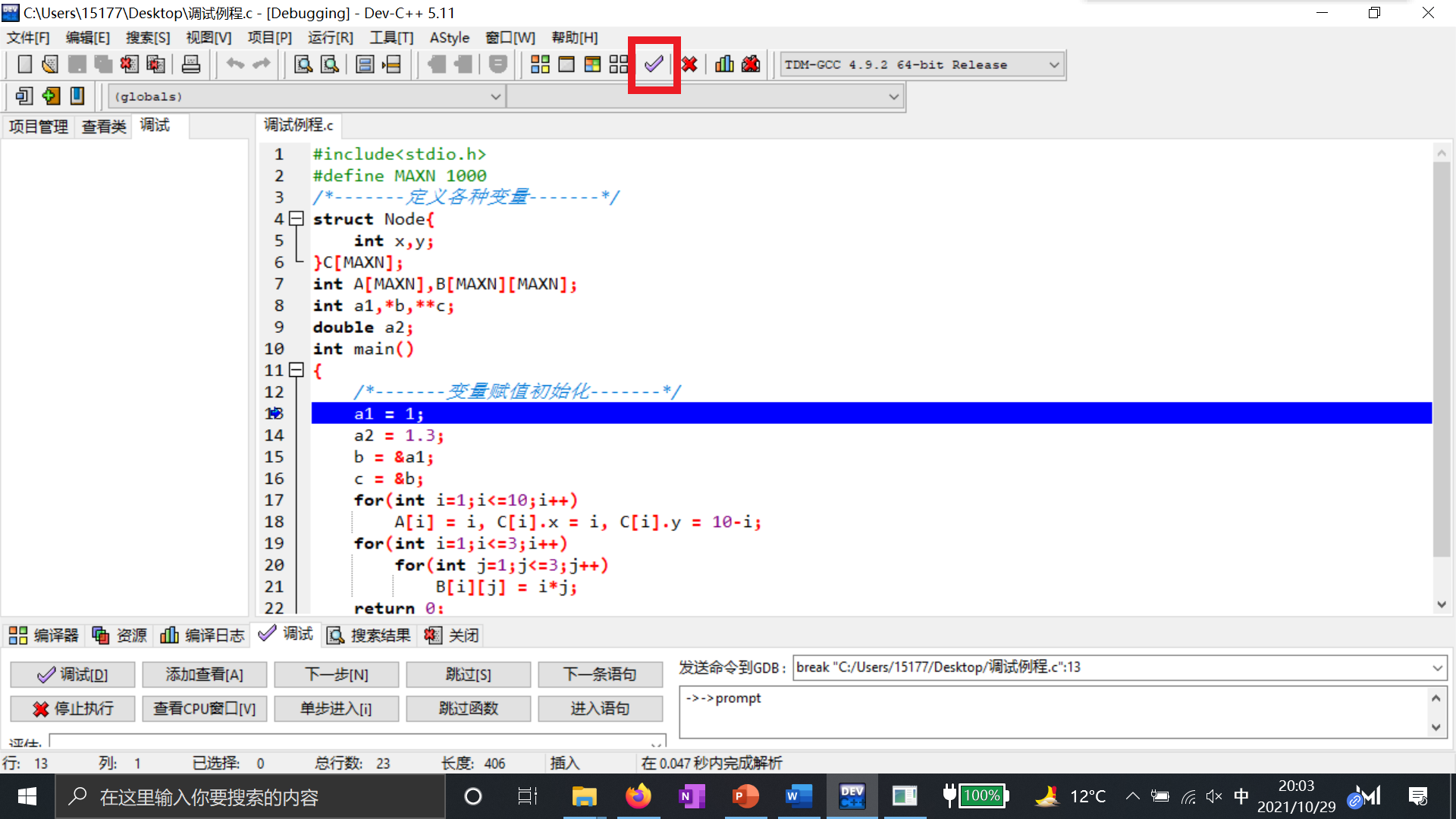
Task: Click the Print toolbar icon
Action: pos(191,64)
